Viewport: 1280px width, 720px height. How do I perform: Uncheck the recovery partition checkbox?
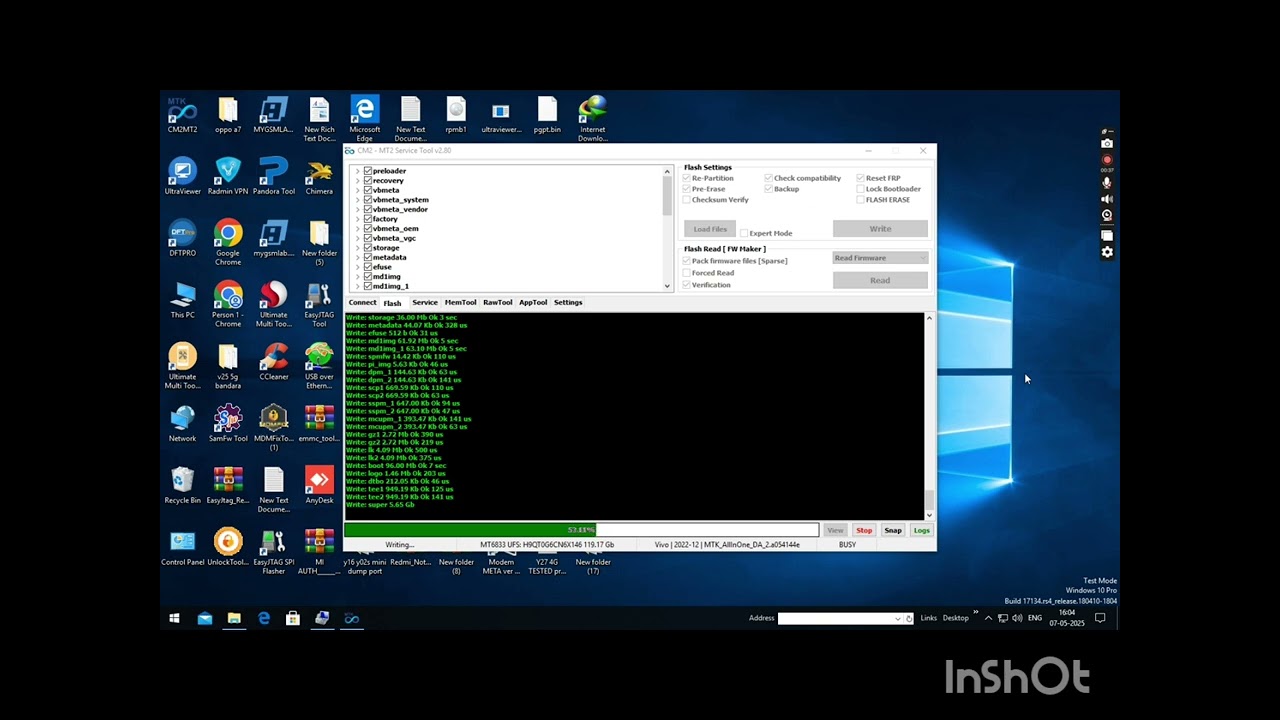[368, 180]
